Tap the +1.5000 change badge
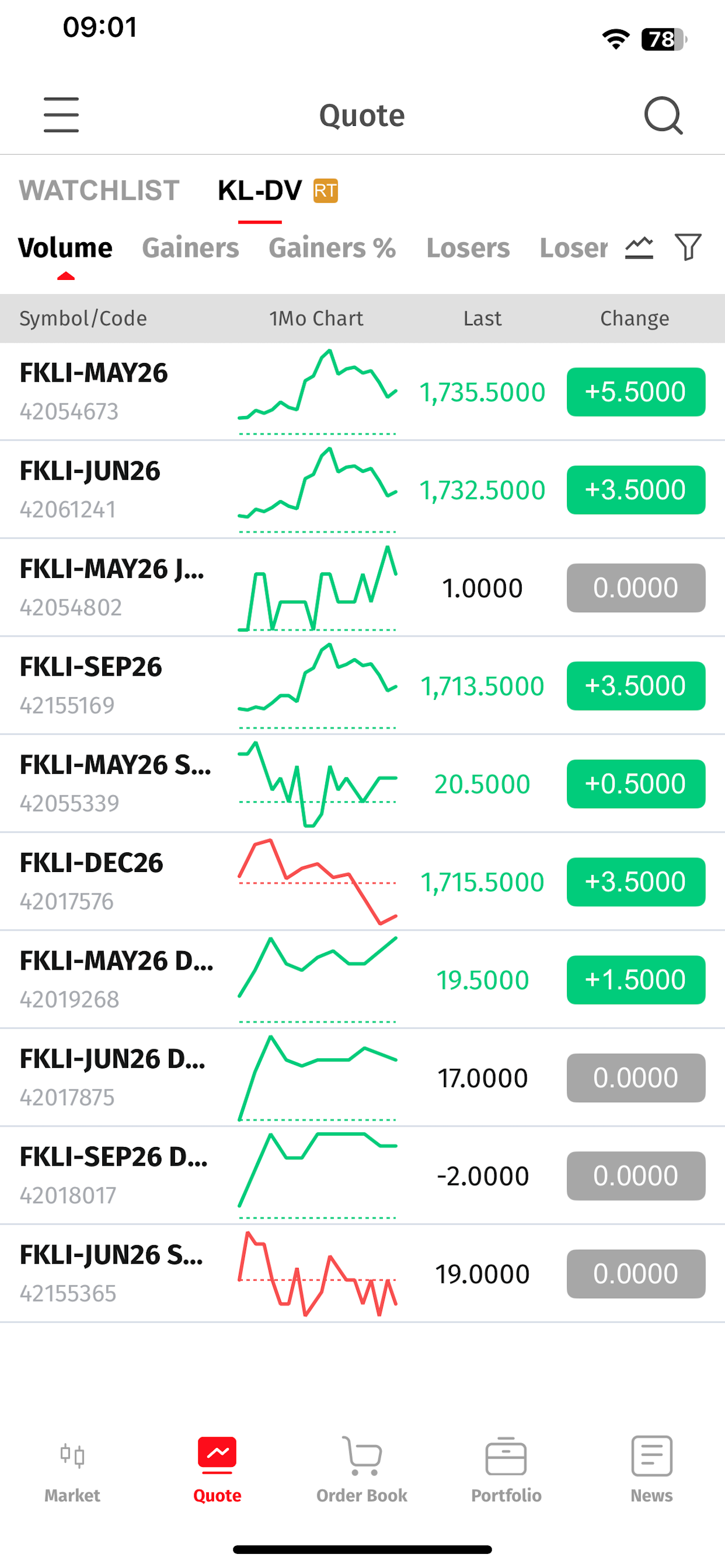This screenshot has width=725, height=1568. coord(636,980)
